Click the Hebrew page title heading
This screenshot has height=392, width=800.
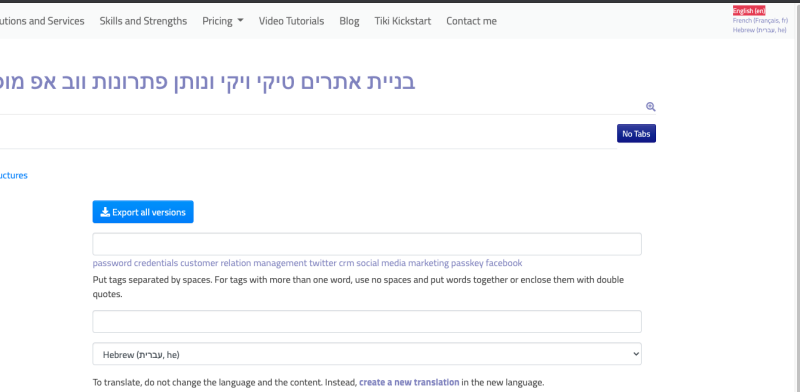207,82
